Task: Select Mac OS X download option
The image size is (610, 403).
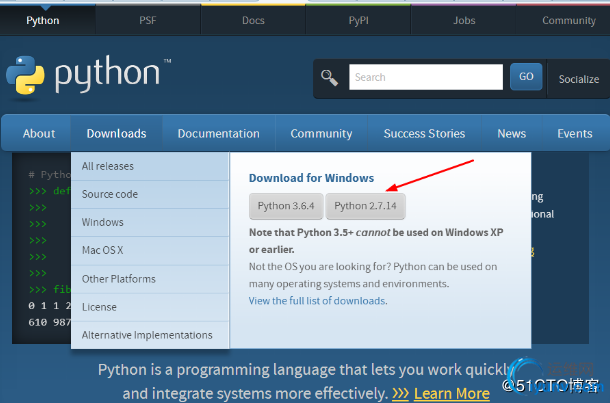Action: tap(103, 250)
